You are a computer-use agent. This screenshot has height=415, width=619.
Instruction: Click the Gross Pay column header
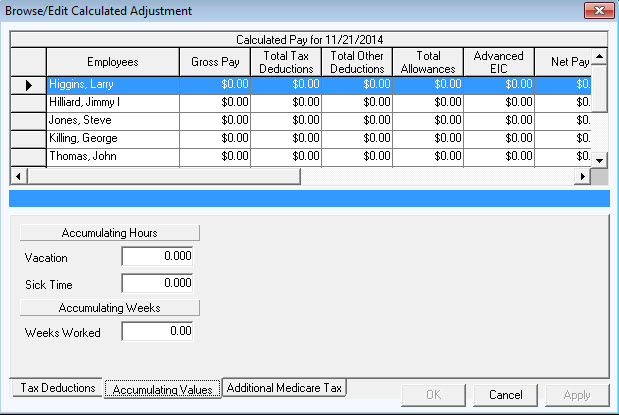tap(214, 62)
